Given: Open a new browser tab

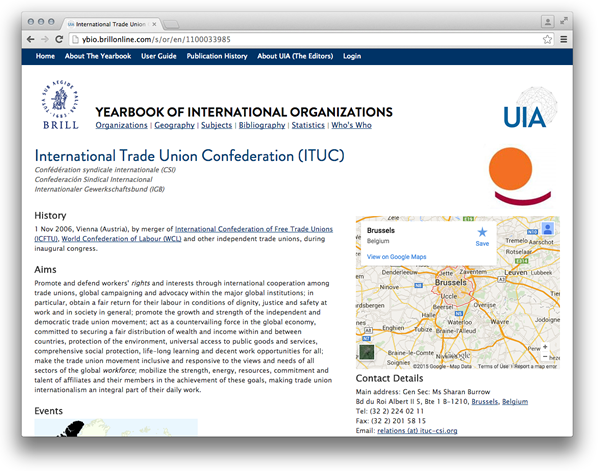Looking at the screenshot, I should click(171, 24).
